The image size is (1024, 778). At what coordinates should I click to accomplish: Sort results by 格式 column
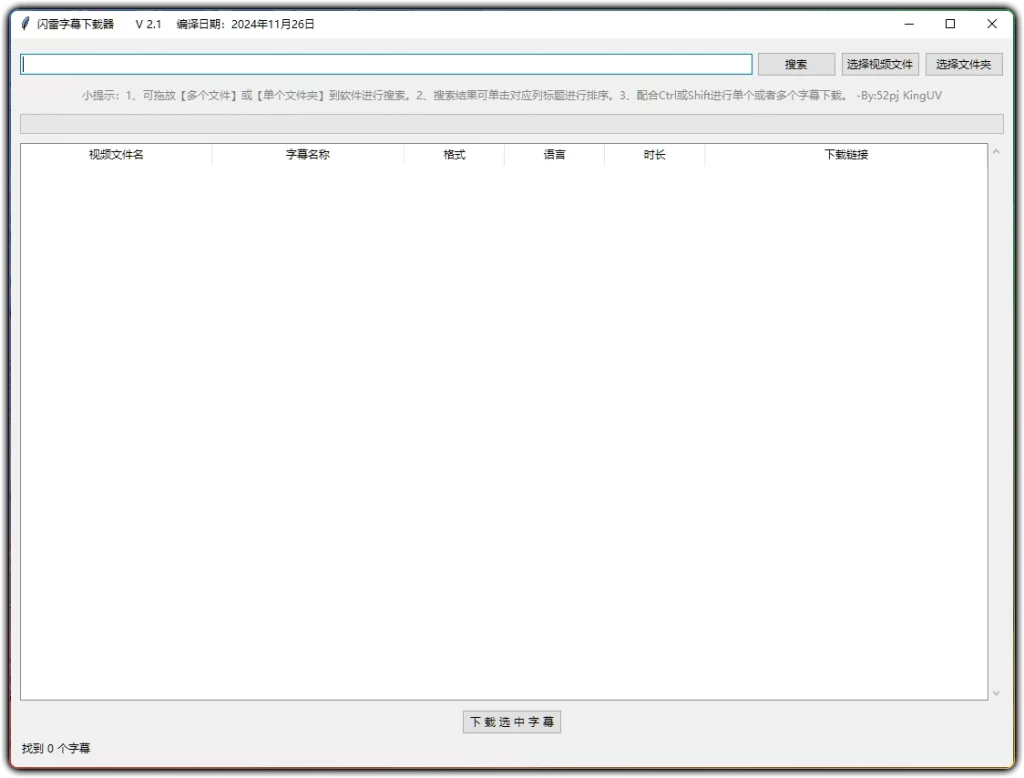pyautogui.click(x=453, y=154)
